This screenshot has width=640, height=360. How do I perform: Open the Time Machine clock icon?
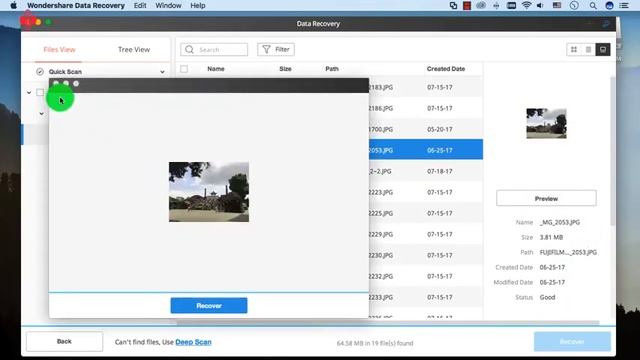click(x=574, y=6)
